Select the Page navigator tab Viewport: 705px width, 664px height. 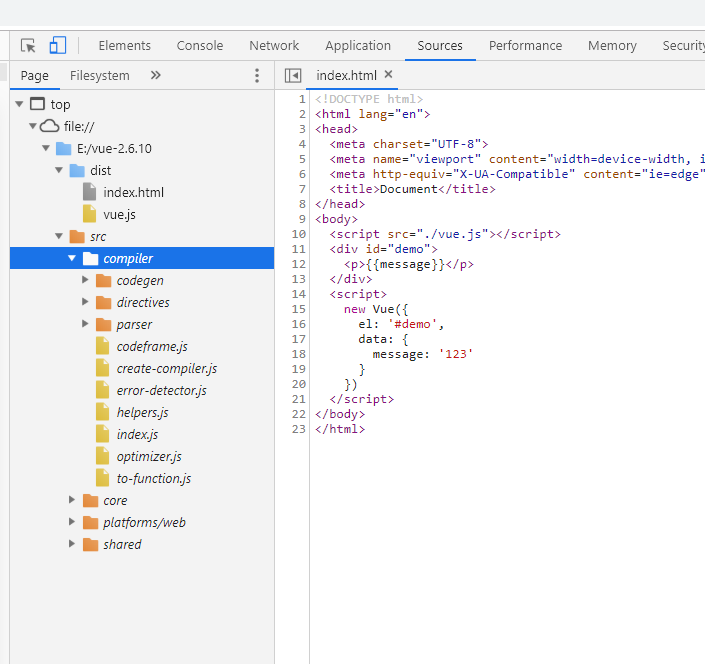[35, 76]
